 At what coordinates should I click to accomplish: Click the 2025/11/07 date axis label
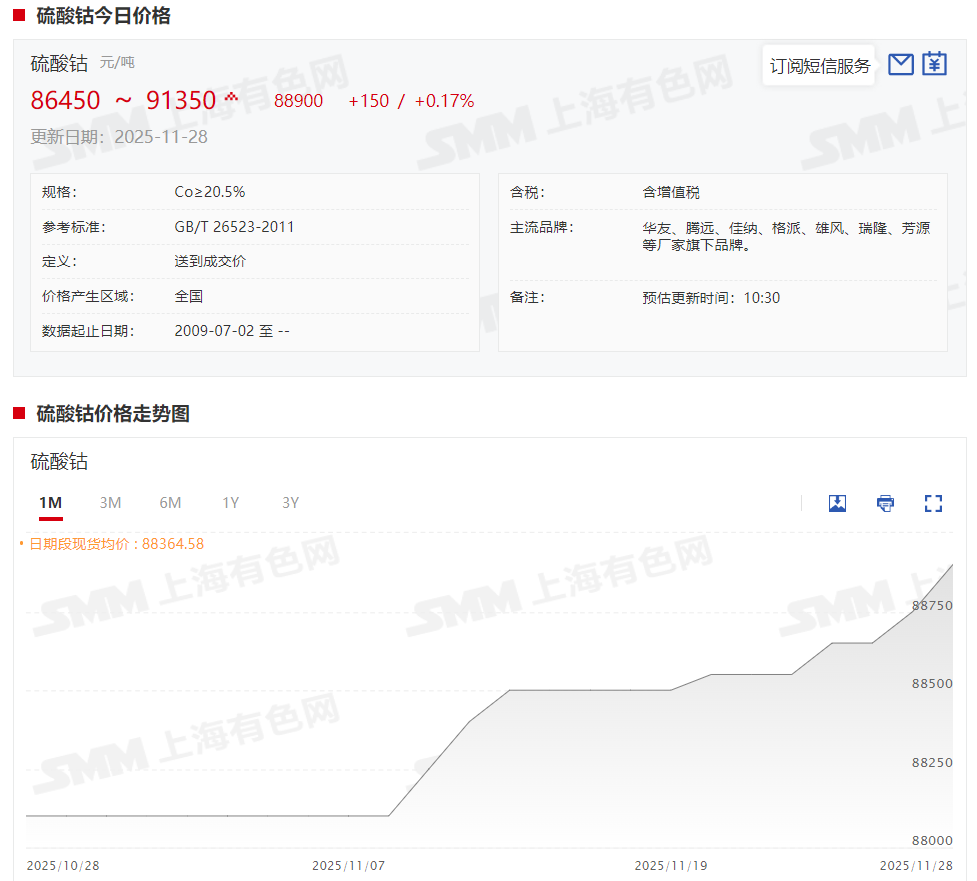pyautogui.click(x=348, y=865)
